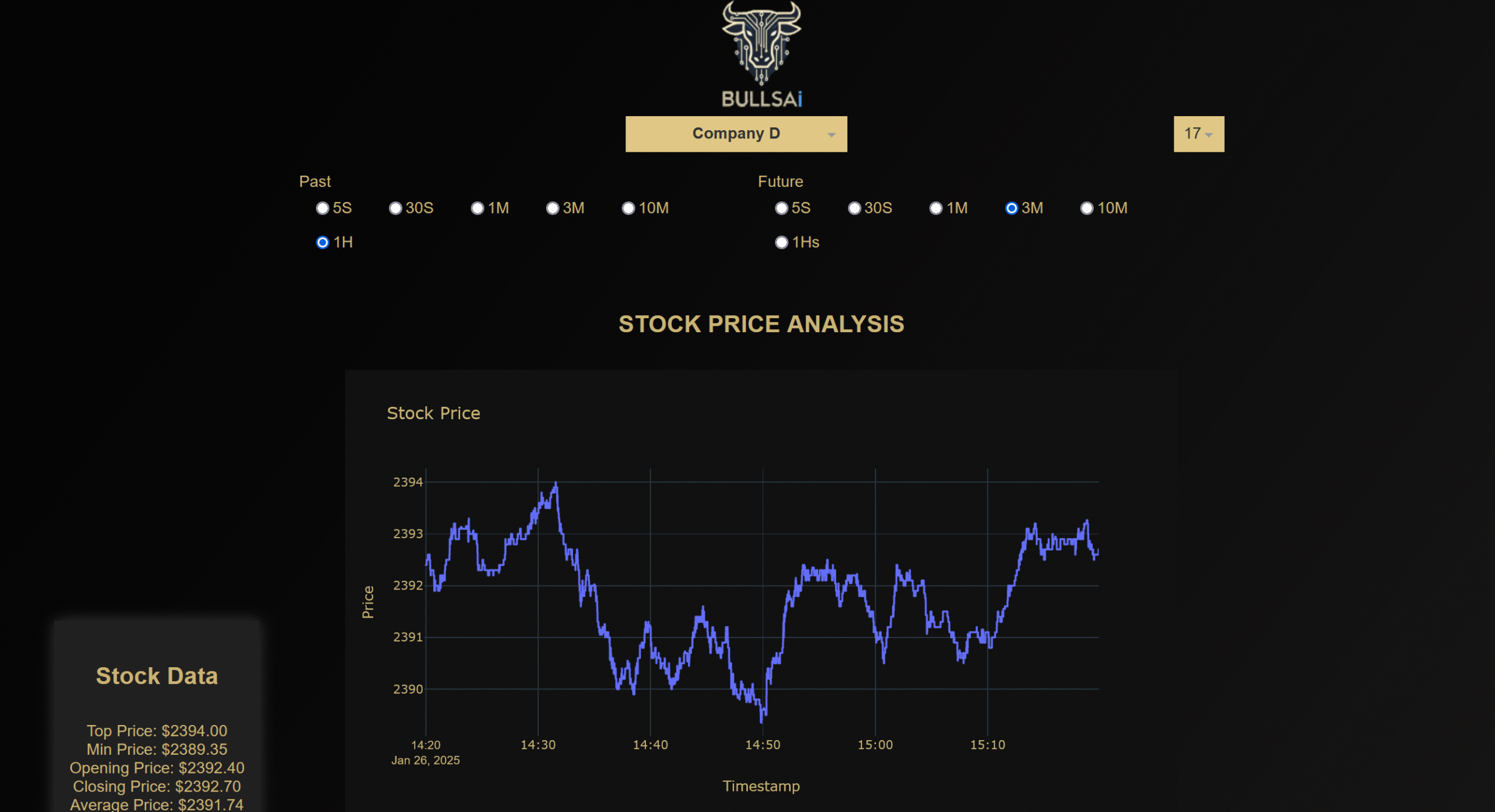
Task: Select the Future 1M radio button
Action: pyautogui.click(x=936, y=208)
